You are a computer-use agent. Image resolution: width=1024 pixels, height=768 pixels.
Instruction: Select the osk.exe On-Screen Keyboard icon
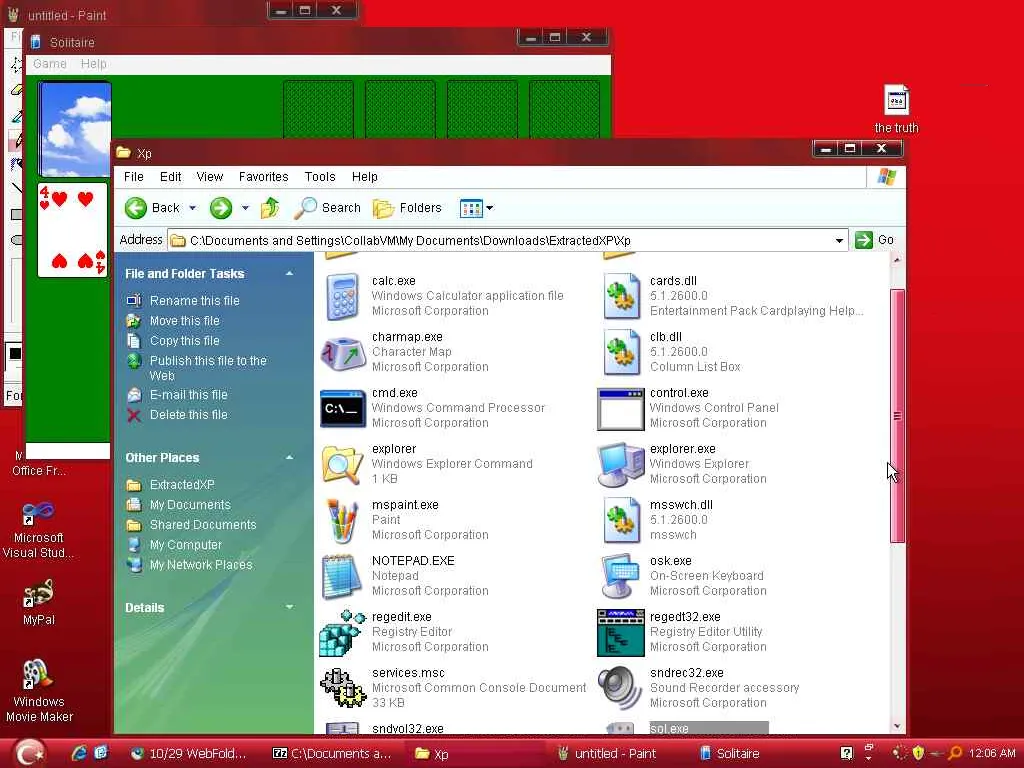coord(620,577)
